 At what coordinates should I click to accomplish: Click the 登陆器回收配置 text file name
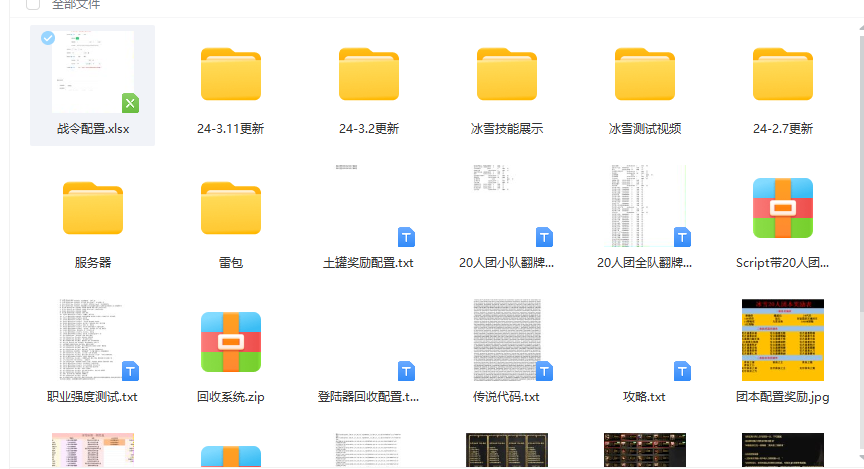(368, 396)
